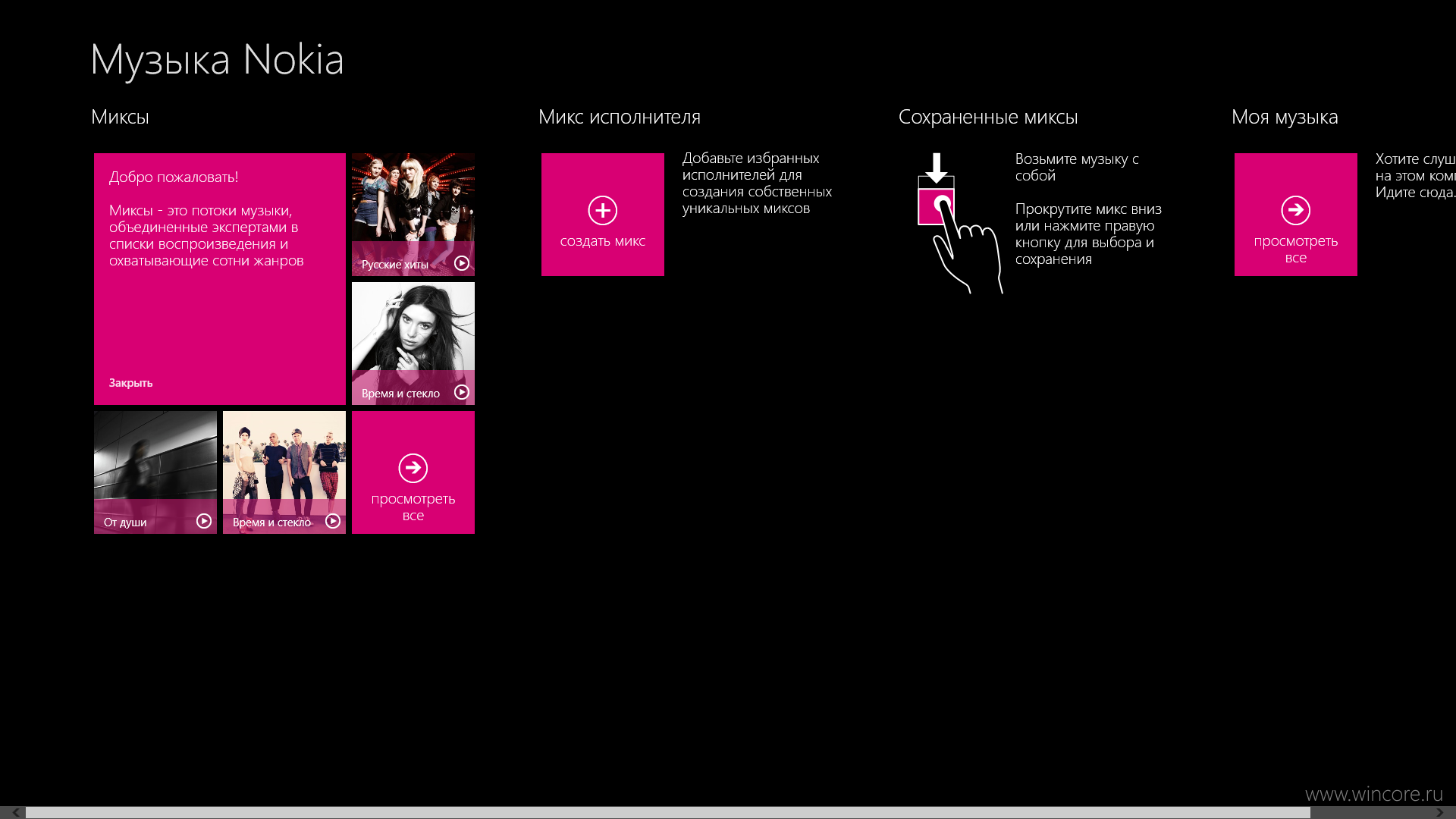Click the hand-tap download illustration icon
This screenshot has width=1456, height=819.
tap(960, 223)
